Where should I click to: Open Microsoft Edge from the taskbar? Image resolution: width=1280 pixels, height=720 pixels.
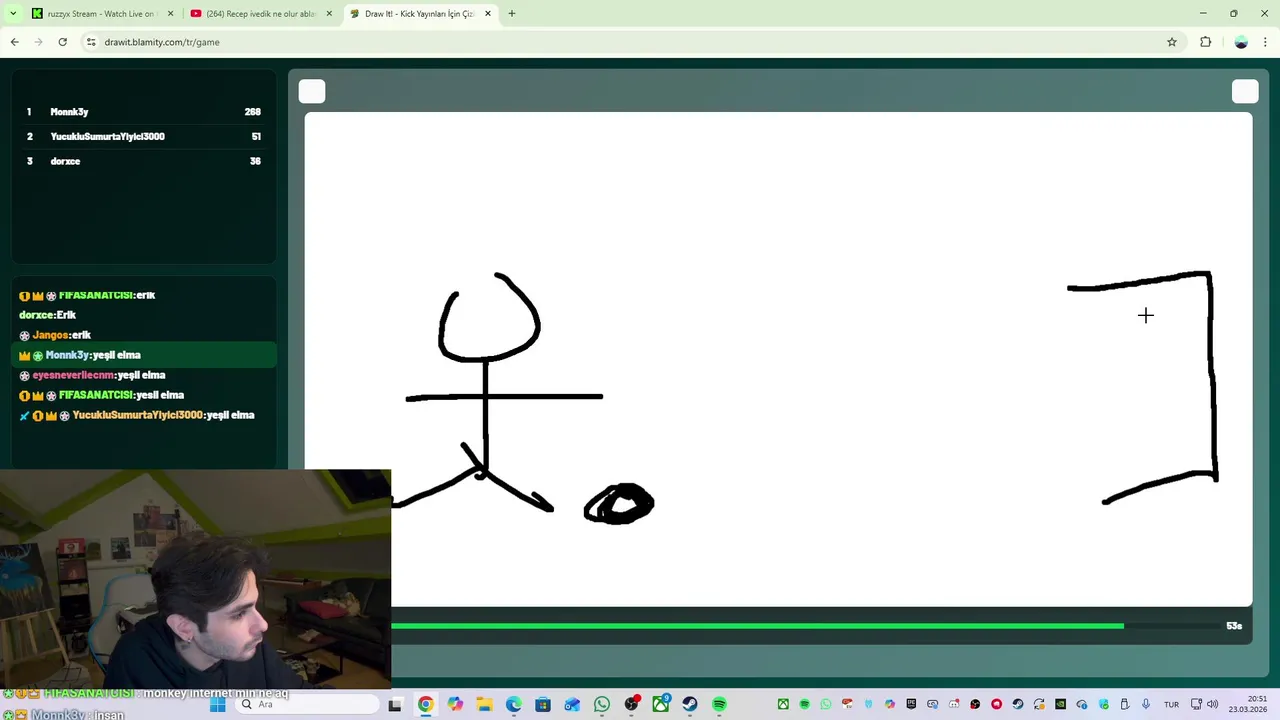(514, 705)
